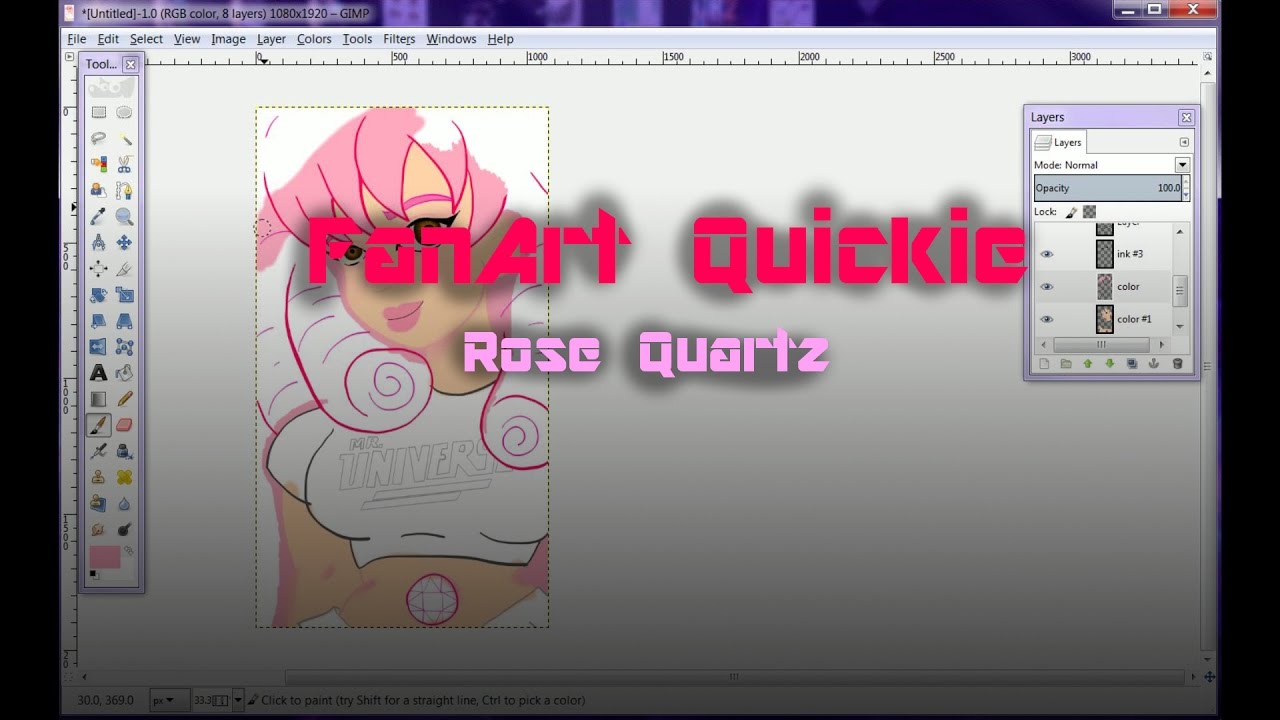
Task: Select the Airbrush tool
Action: 99,451
